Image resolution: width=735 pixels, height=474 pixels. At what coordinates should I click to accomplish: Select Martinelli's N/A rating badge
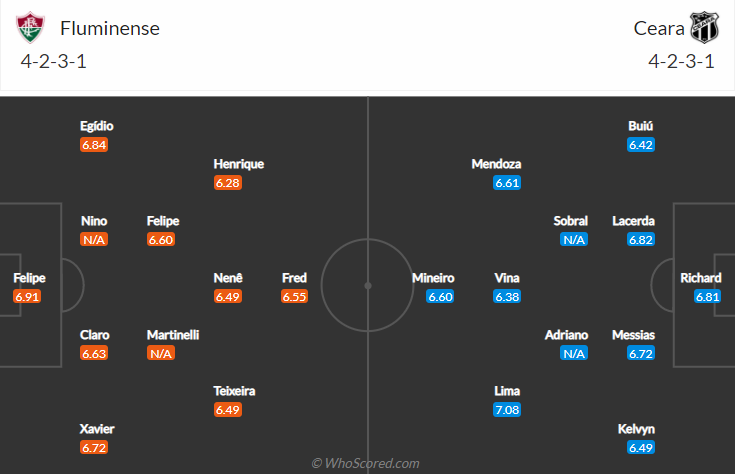[x=161, y=353]
